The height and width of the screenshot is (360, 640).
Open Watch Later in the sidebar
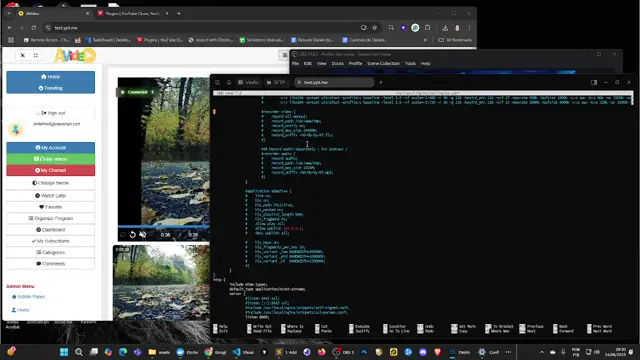[51, 196]
